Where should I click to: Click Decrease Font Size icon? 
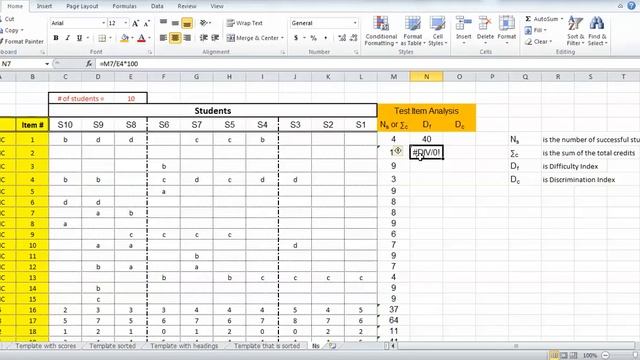[147, 23]
